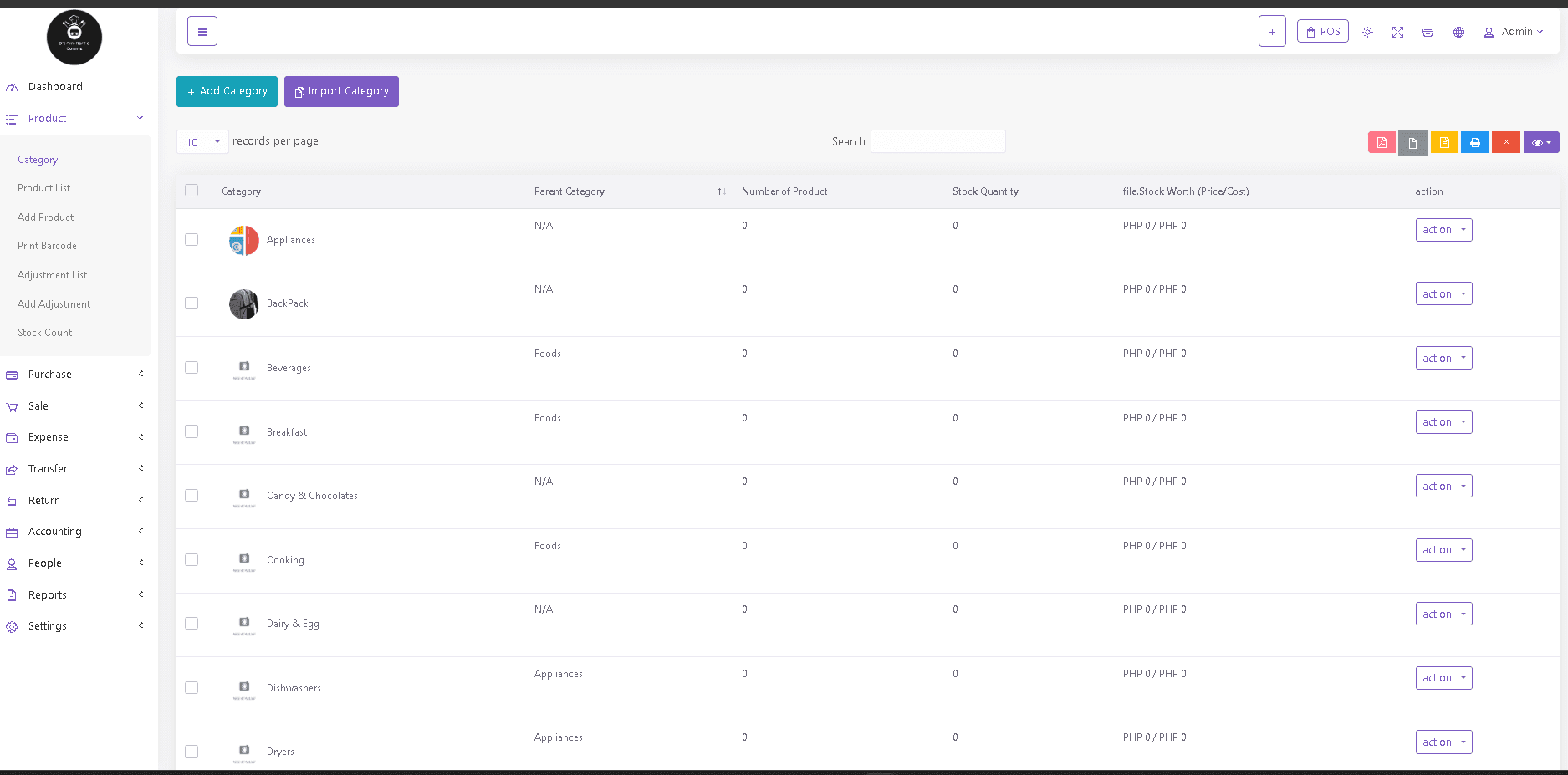This screenshot has height=775, width=1568.
Task: Click the Add Category button
Action: pos(227,91)
